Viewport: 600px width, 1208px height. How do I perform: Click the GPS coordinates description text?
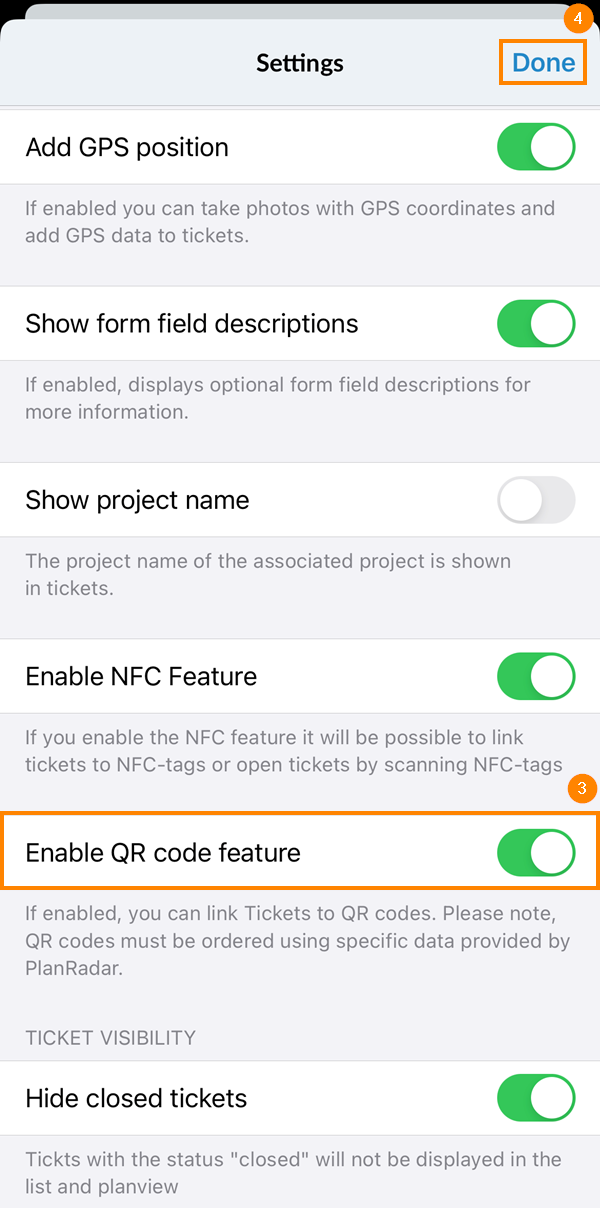point(290,221)
